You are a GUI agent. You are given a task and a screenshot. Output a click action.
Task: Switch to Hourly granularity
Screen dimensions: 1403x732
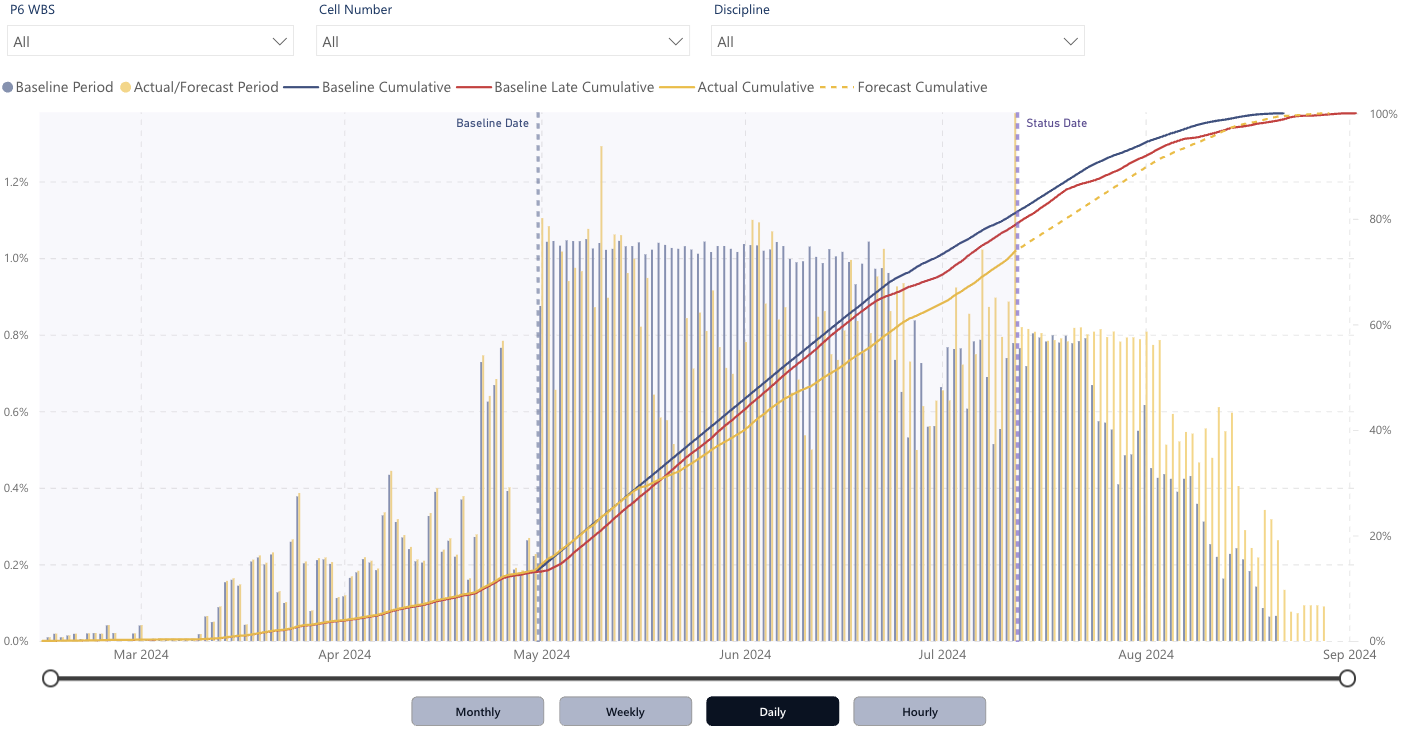(919, 711)
